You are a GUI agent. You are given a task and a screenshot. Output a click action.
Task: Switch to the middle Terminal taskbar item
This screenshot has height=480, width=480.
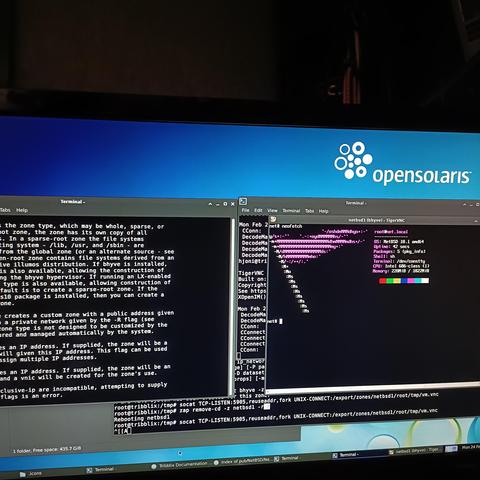pyautogui.click(x=286, y=458)
